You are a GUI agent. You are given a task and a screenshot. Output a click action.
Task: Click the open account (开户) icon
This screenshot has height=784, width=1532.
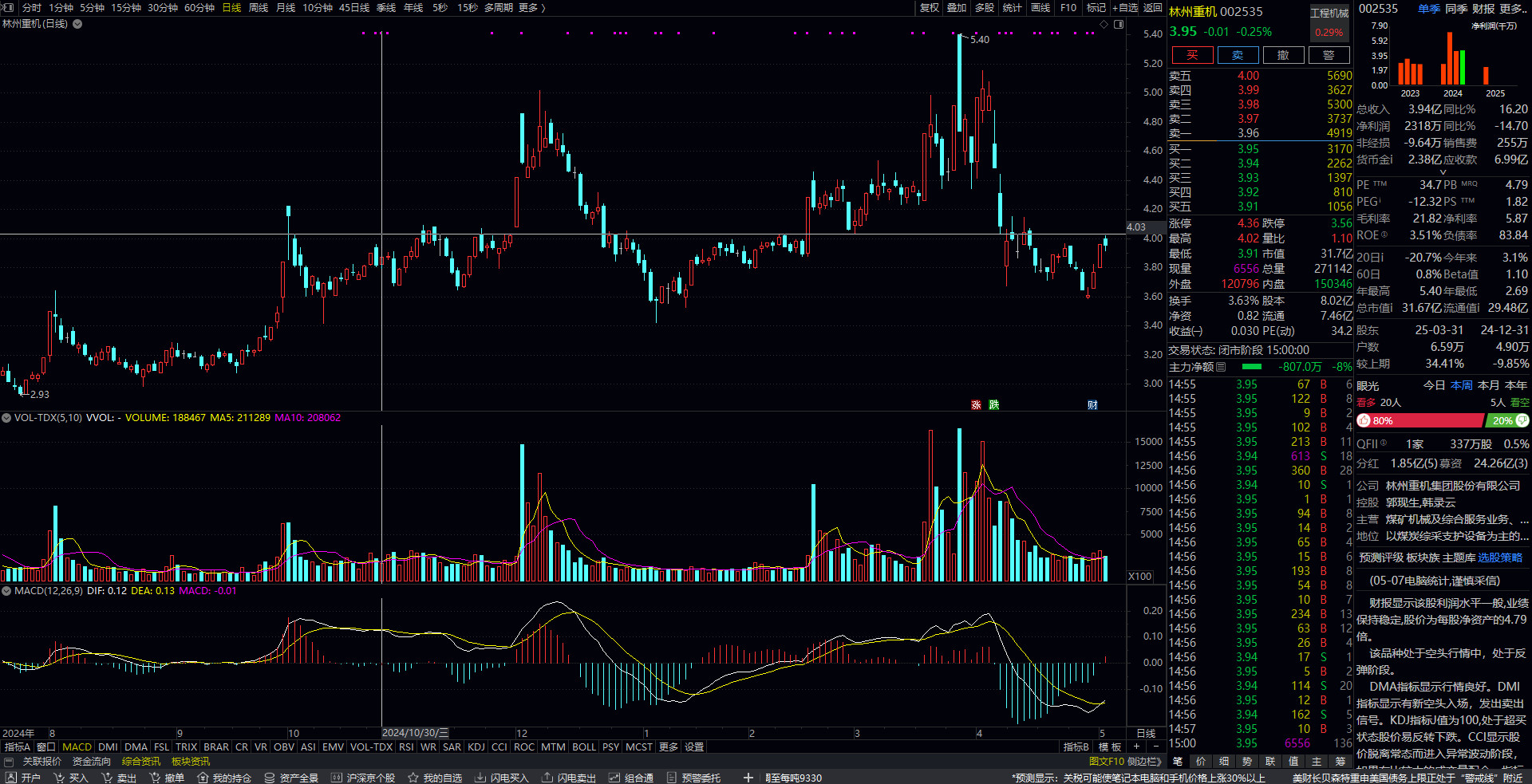(x=11, y=778)
